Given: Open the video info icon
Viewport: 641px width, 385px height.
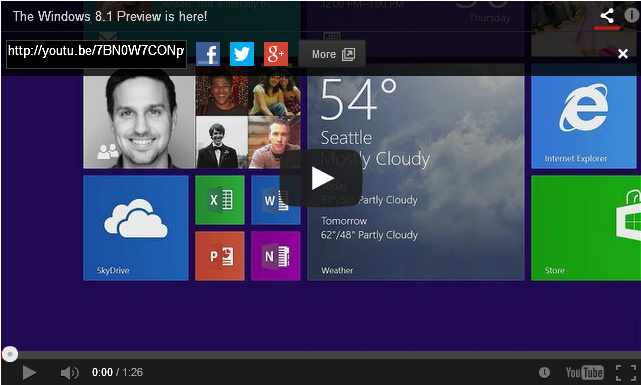Looking at the screenshot, I should coord(632,16).
